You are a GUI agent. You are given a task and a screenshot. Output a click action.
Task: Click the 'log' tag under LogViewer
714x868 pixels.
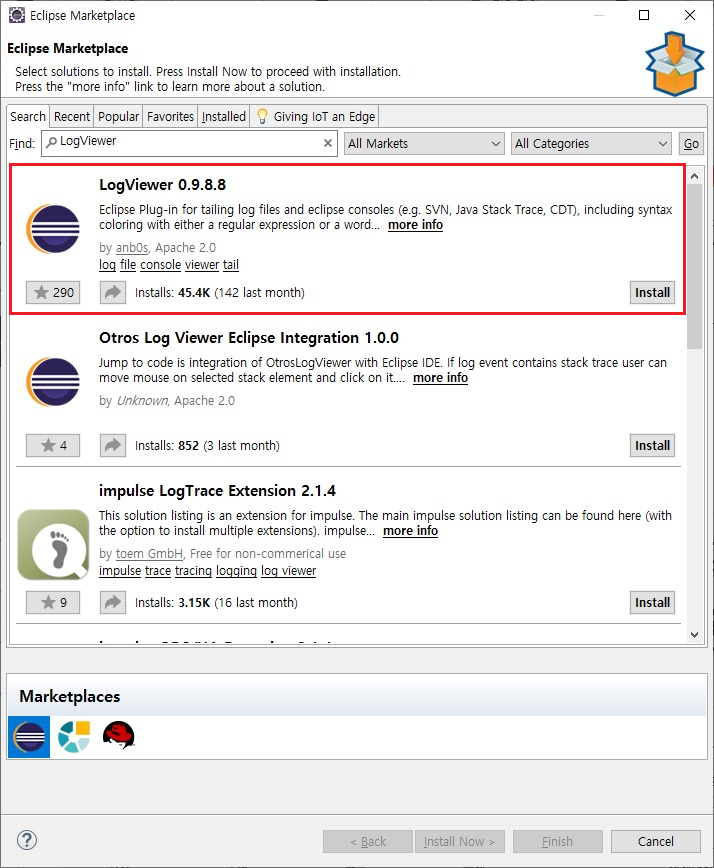tap(107, 265)
